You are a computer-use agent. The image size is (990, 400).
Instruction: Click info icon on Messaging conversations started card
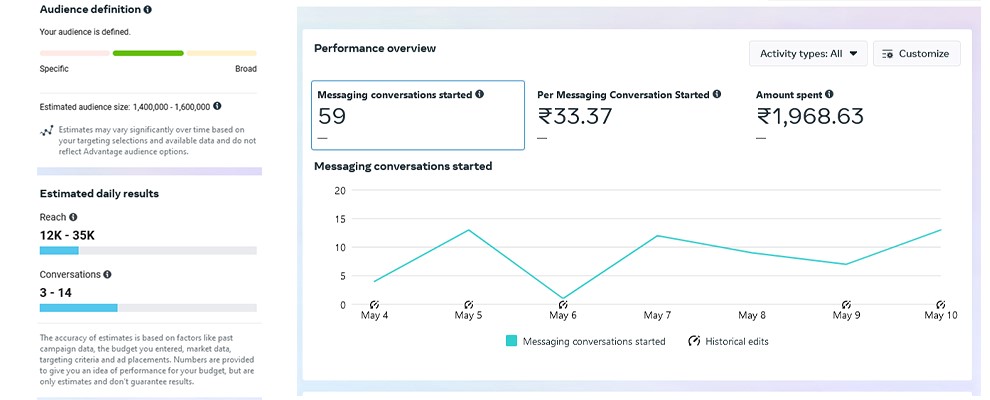pyautogui.click(x=479, y=95)
